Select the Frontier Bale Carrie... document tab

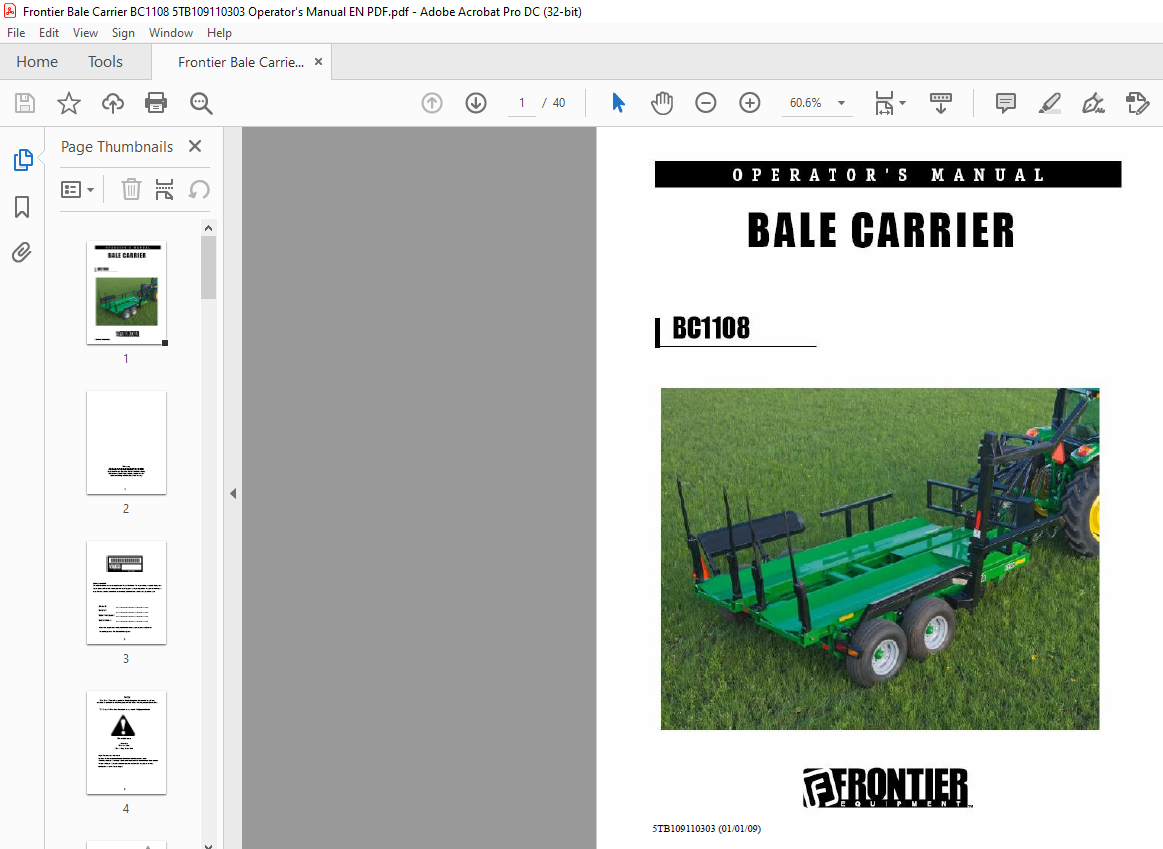click(240, 62)
